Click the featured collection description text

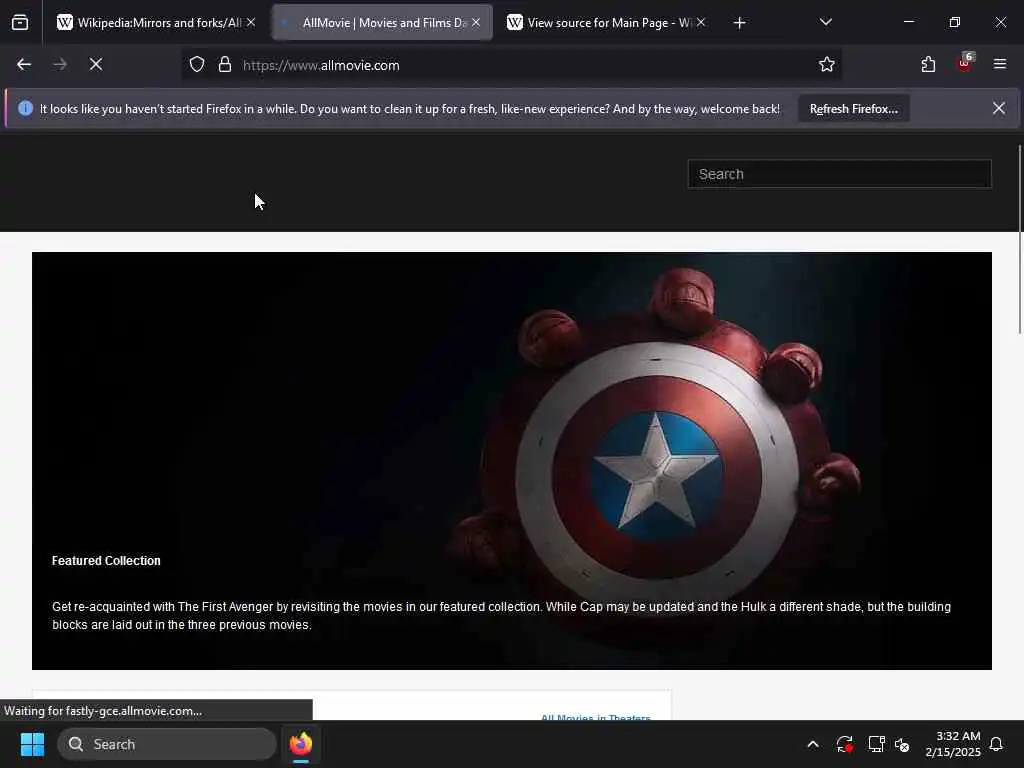[502, 615]
